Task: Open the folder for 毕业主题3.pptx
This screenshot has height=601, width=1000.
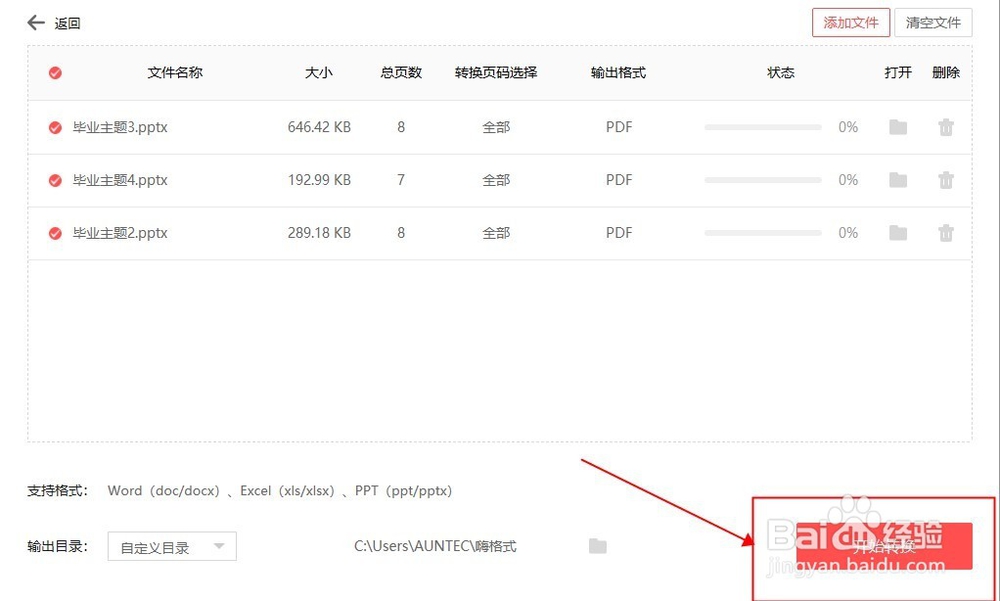Action: [897, 127]
